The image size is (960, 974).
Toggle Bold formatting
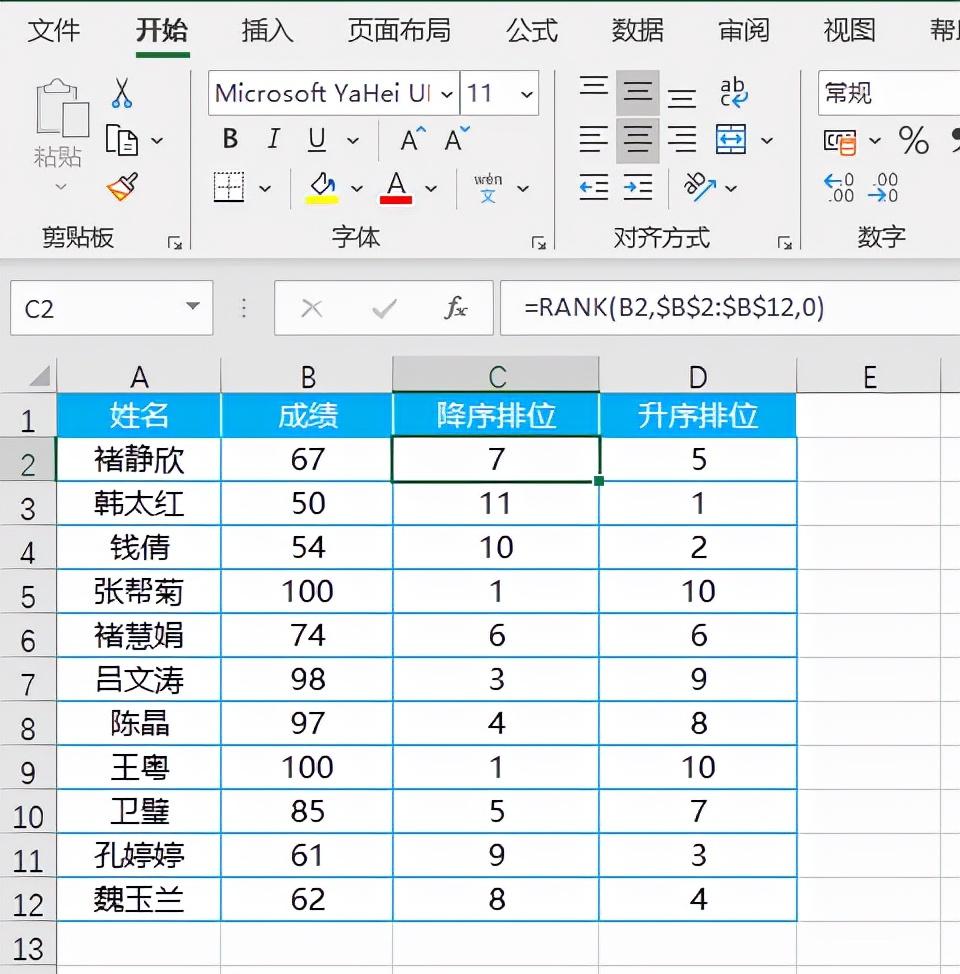tap(230, 139)
